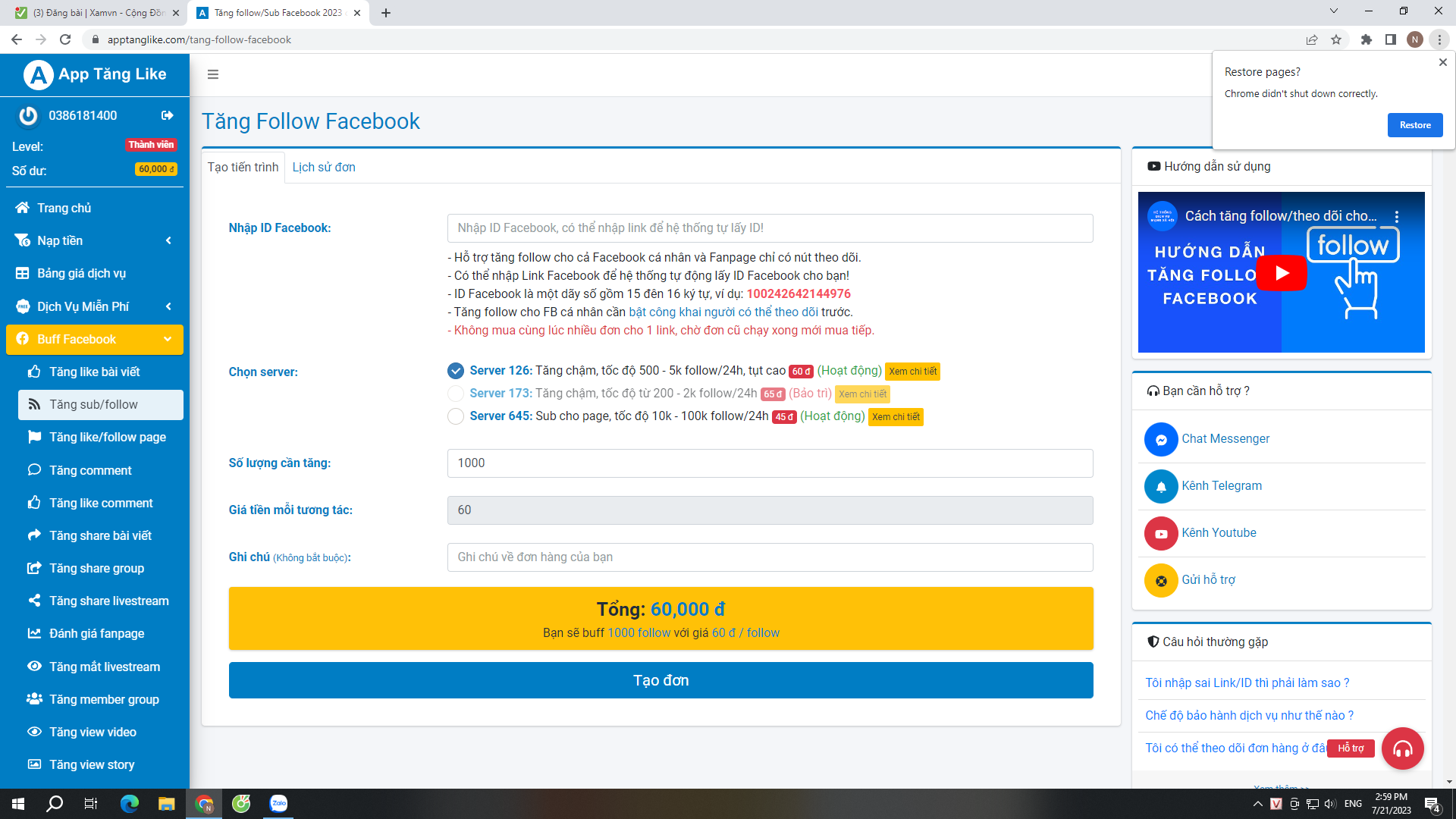The width and height of the screenshot is (1456, 819).
Task: Open the Chat Messenger support icon
Action: pos(1160,439)
